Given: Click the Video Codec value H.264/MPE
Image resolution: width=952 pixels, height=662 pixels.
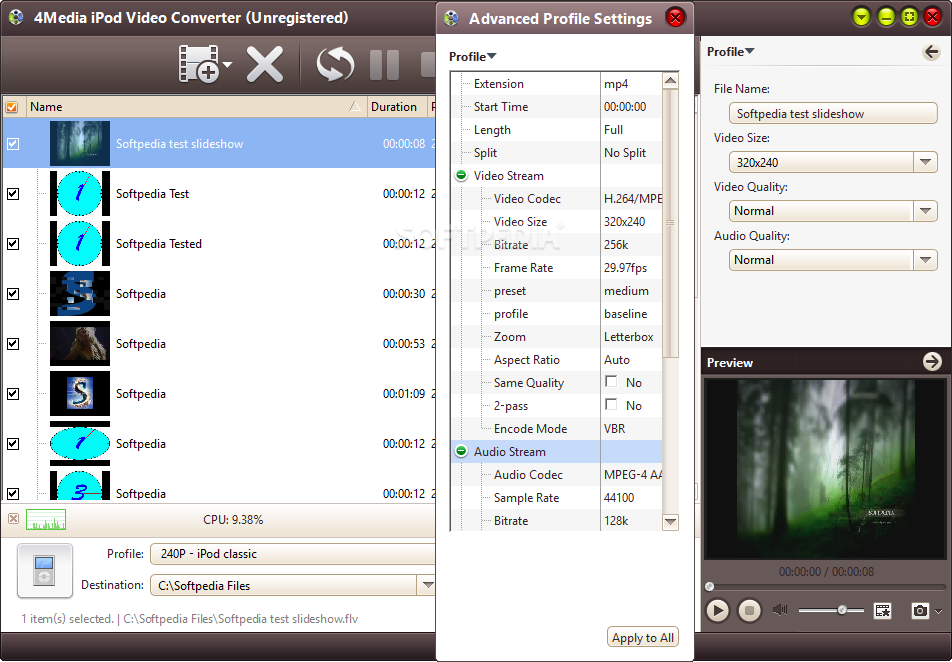Looking at the screenshot, I should pyautogui.click(x=633, y=199).
